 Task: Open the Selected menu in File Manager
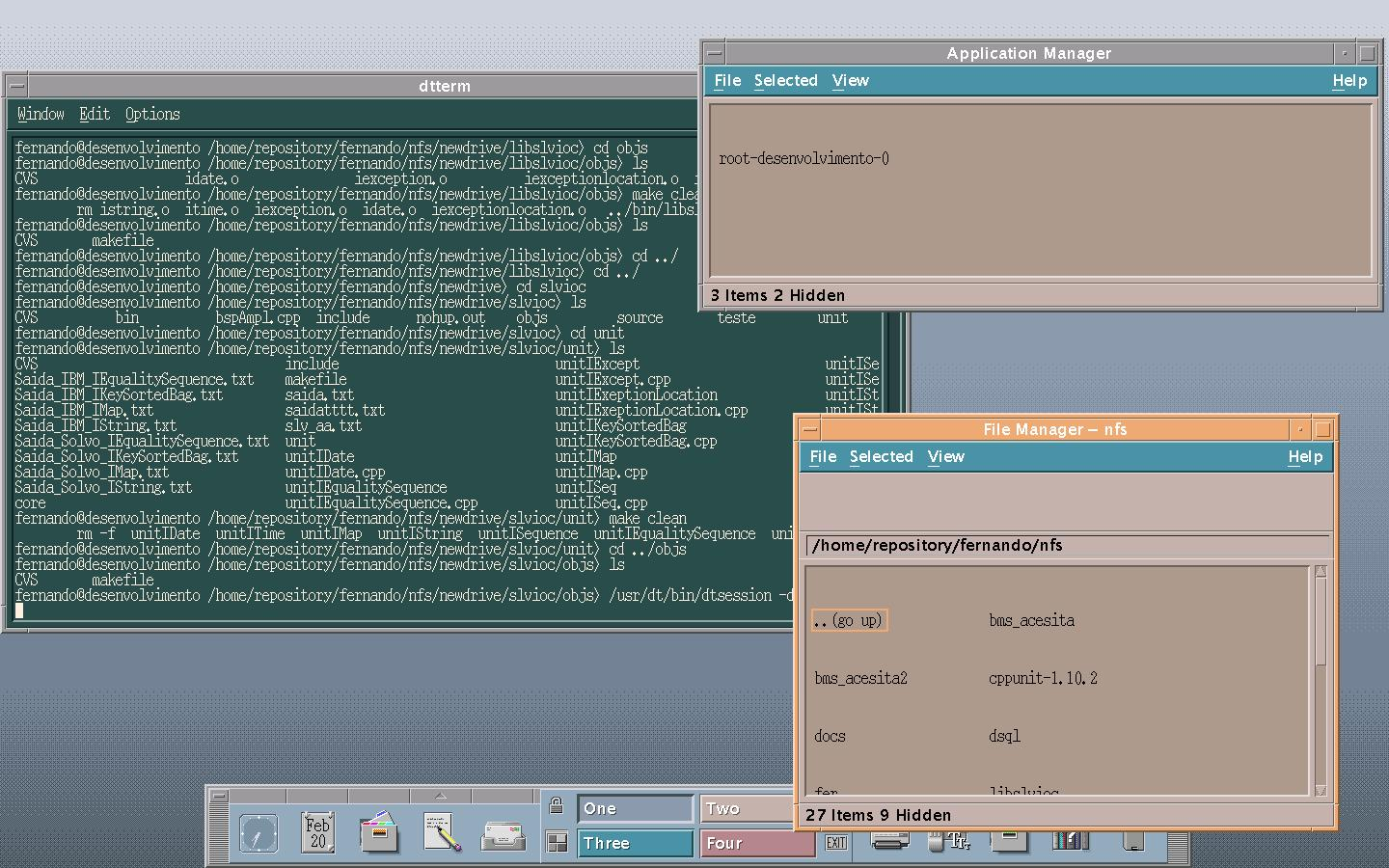881,457
